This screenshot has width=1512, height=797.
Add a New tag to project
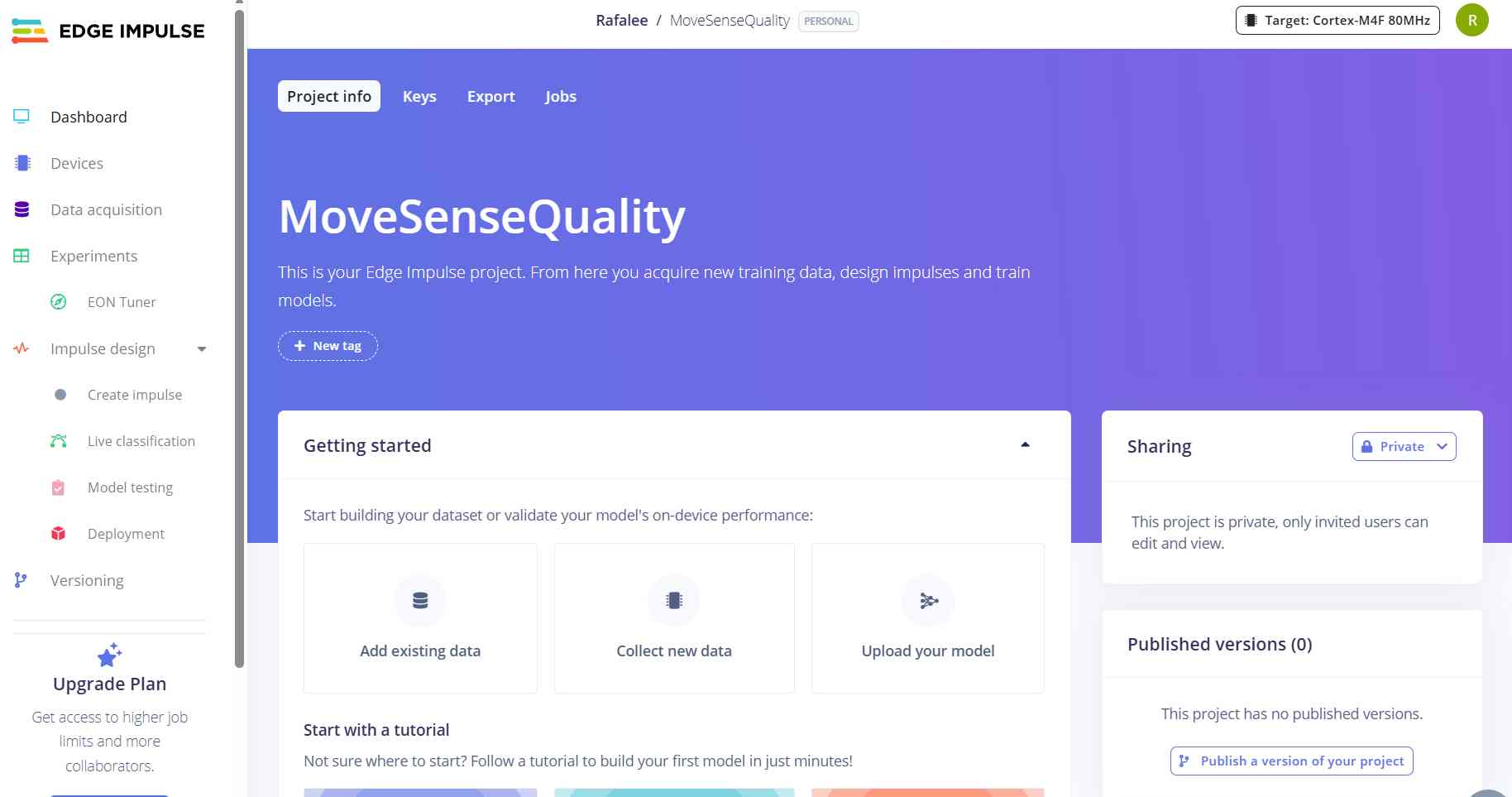click(328, 346)
